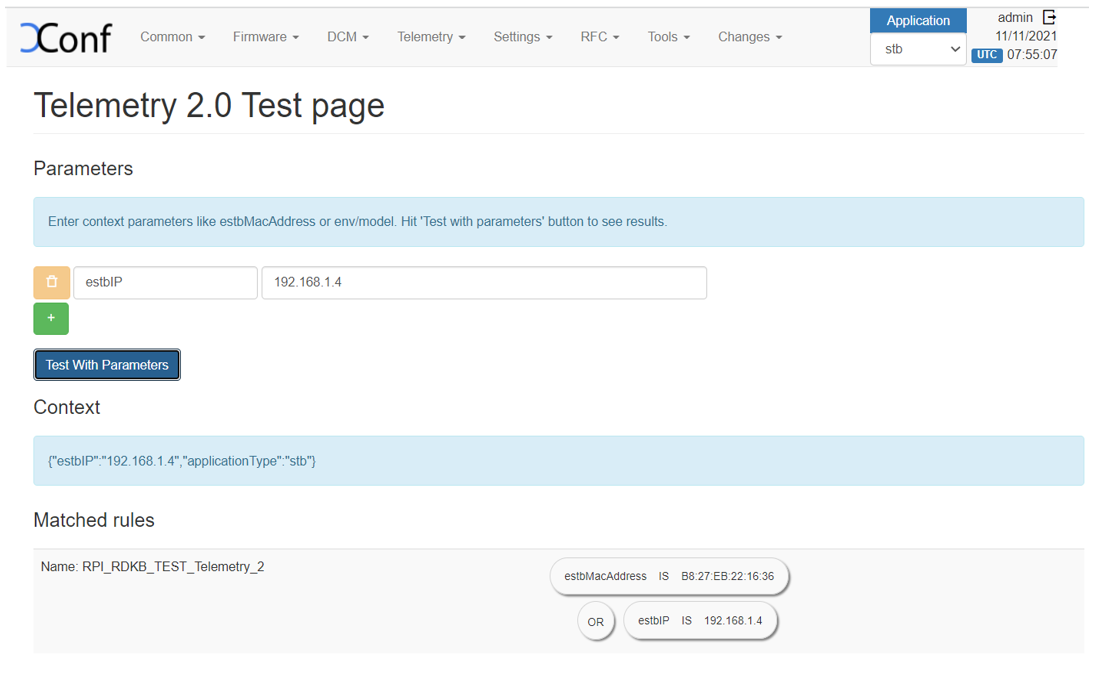Click the OR operator badge
Viewport: 1097px width, 673px height.
tap(596, 622)
